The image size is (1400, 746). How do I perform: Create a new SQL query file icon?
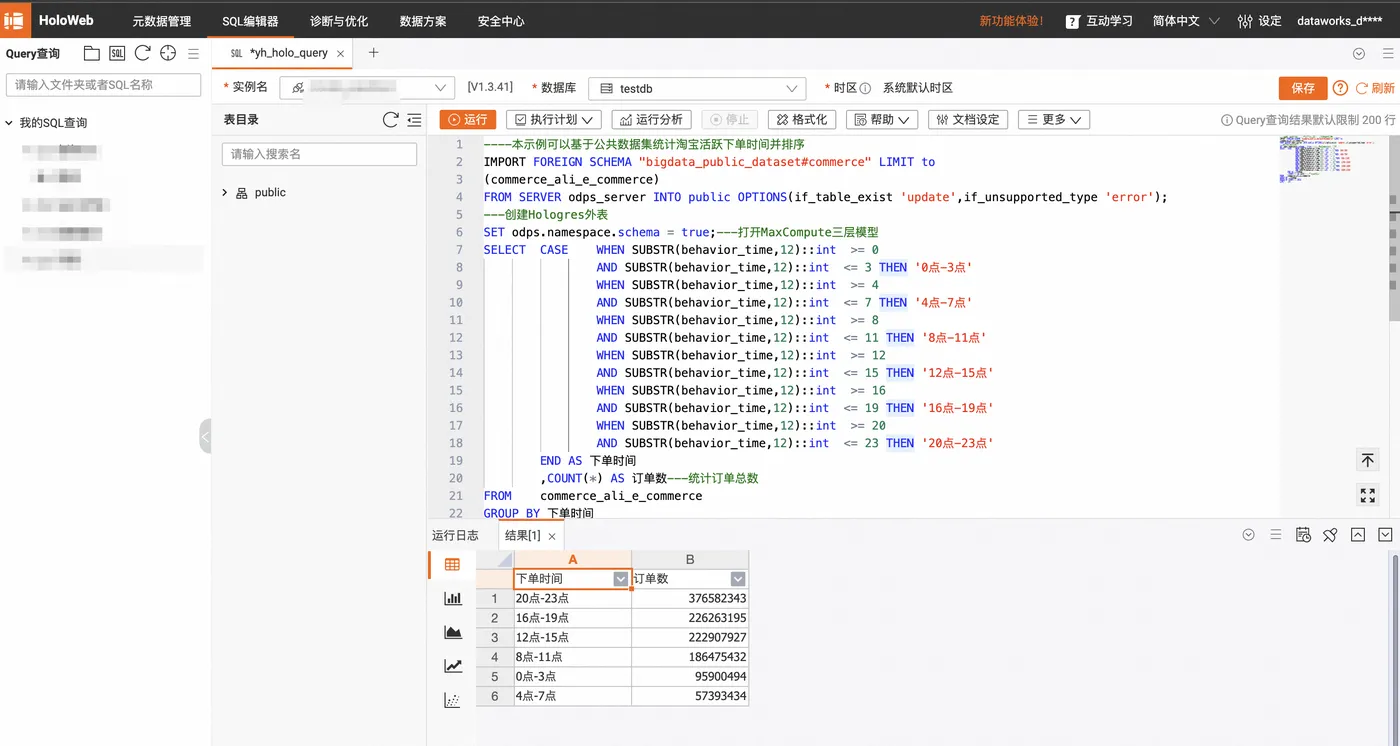tap(117, 53)
